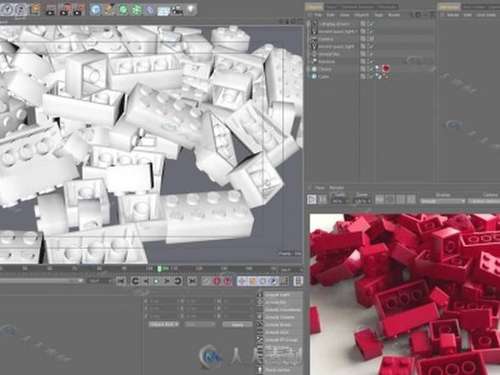Viewport: 500px width, 375px height.
Task: Click the render to picture viewer clapperboard icon
Action: pyautogui.click(x=64, y=9)
